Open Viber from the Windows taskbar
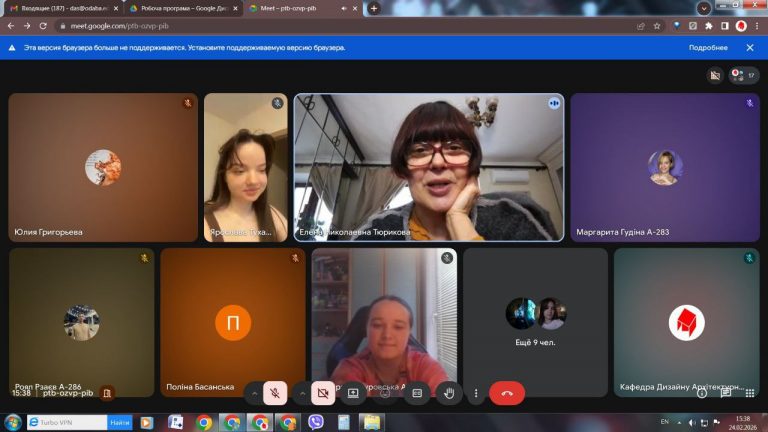 (x=316, y=422)
